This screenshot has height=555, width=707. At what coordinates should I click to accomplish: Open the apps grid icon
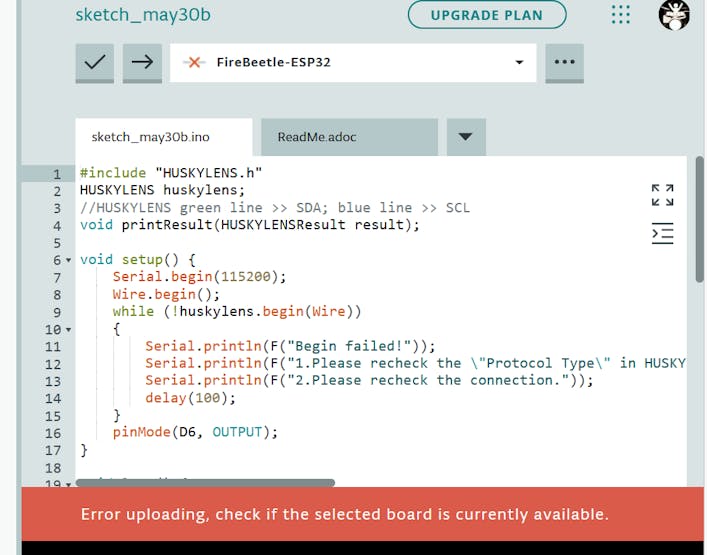[x=621, y=15]
